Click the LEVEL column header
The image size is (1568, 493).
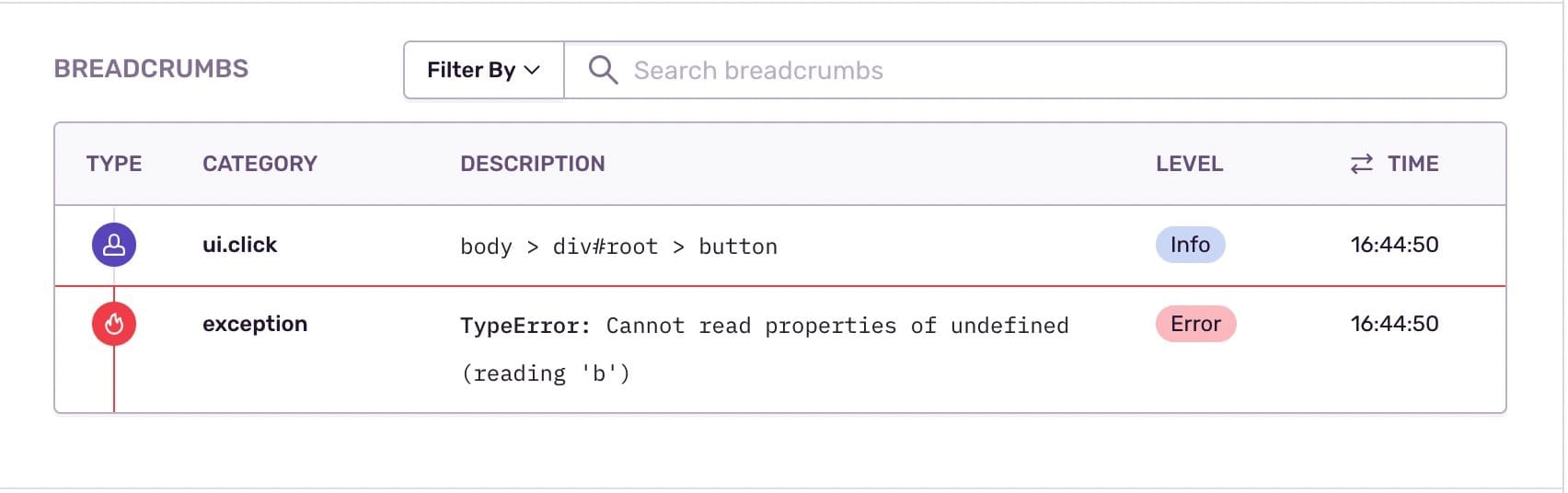pos(1189,164)
